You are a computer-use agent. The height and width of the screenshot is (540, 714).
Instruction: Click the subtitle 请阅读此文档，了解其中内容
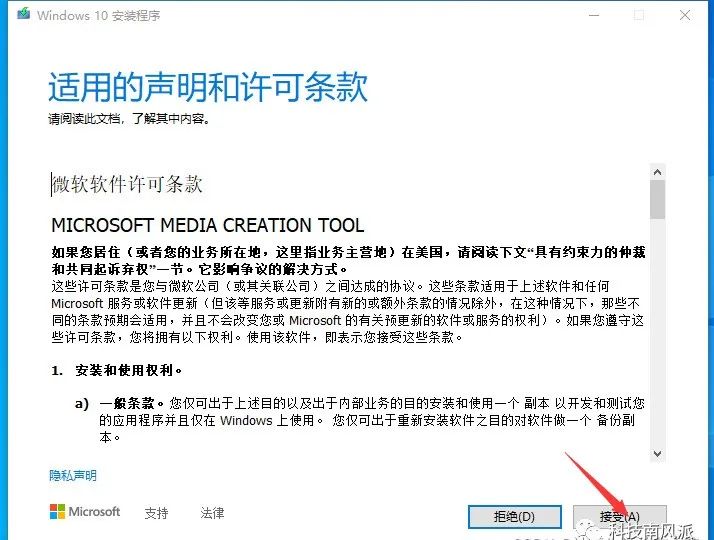coord(129,119)
